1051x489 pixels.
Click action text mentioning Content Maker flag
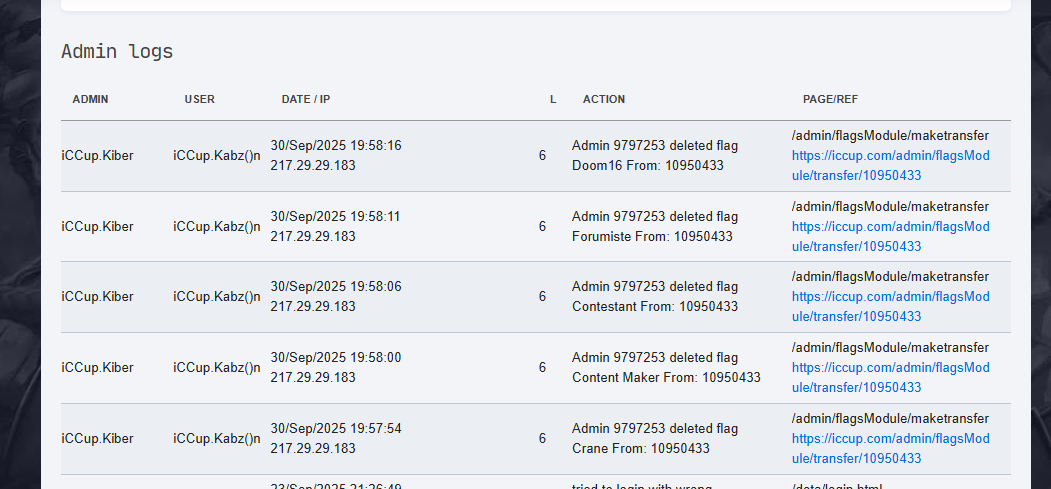click(x=666, y=368)
